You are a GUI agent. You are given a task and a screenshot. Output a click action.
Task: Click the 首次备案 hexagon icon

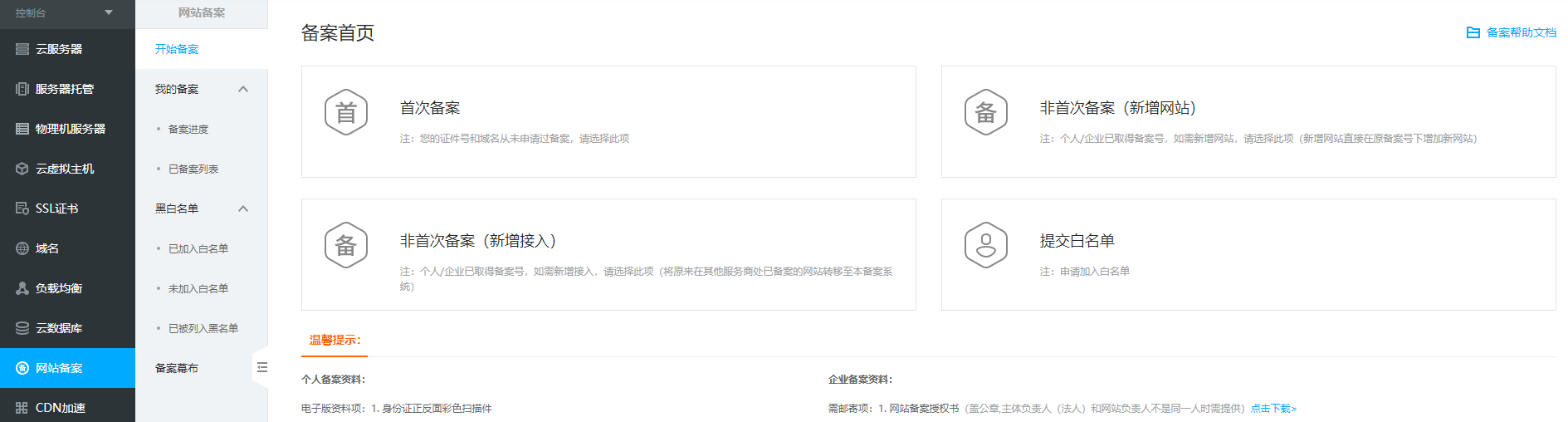(x=346, y=112)
